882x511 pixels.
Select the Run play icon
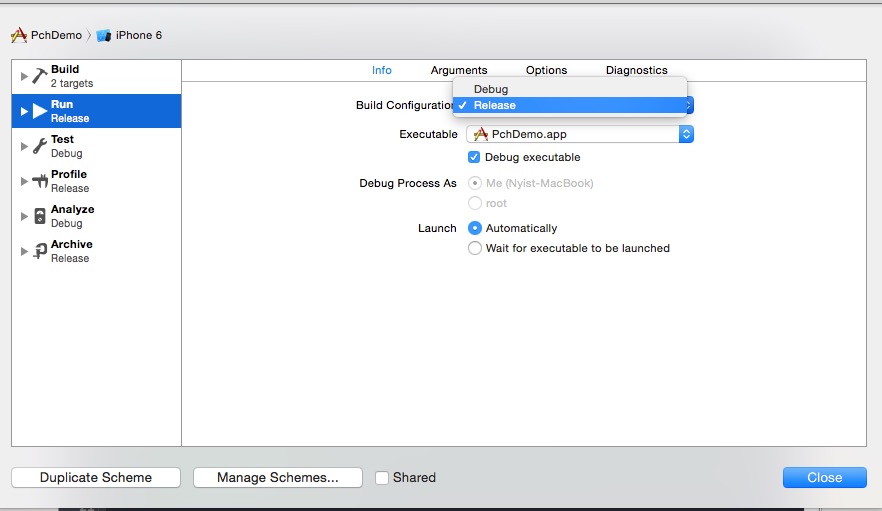coord(40,111)
